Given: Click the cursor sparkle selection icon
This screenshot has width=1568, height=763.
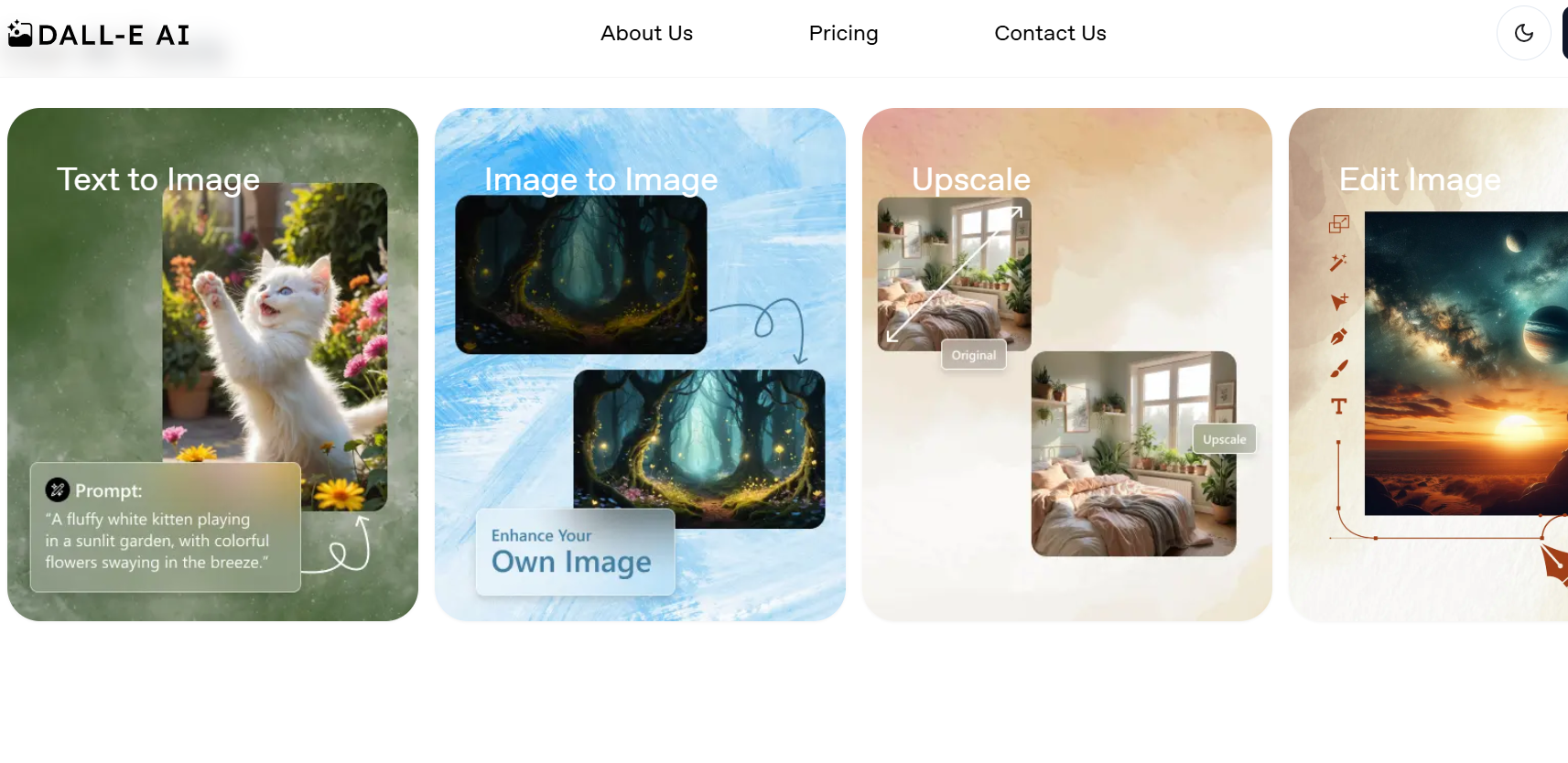Looking at the screenshot, I should pyautogui.click(x=1339, y=301).
